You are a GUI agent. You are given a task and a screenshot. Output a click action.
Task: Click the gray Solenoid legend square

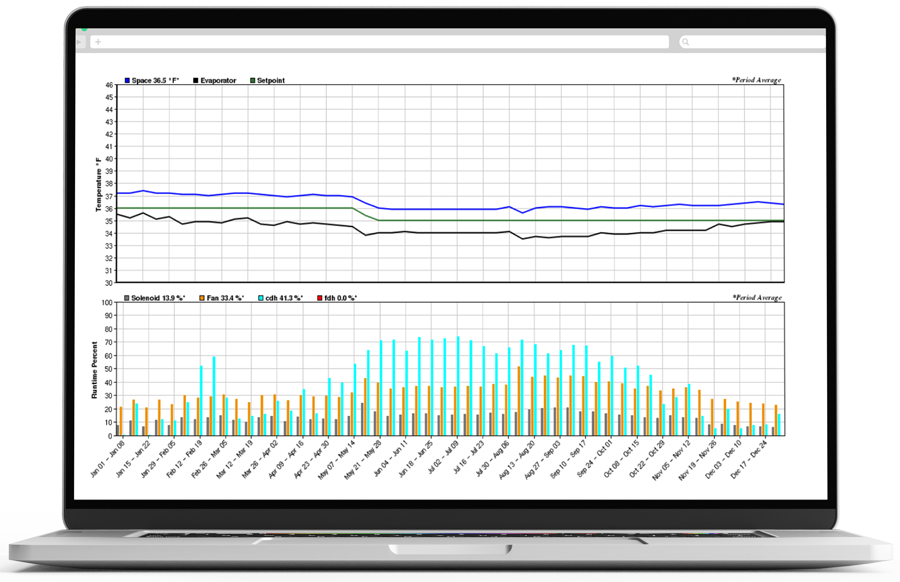tap(127, 298)
